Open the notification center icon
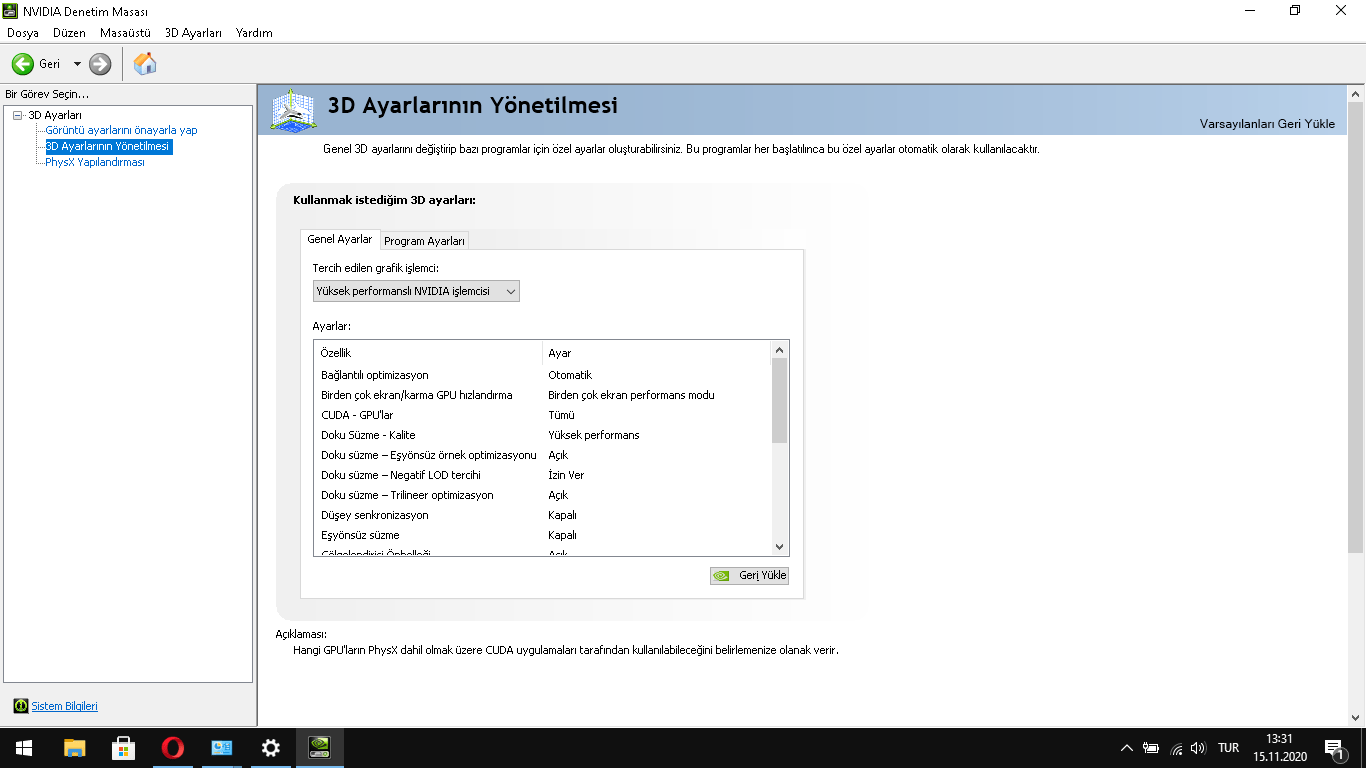Screen dimensions: 1366x768 [1334, 748]
